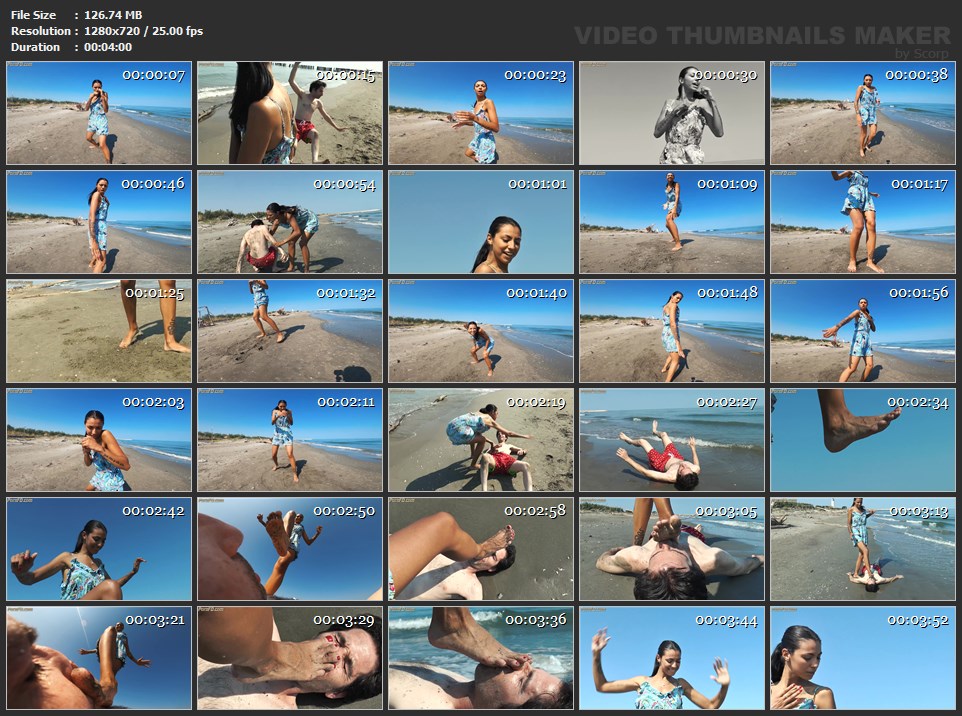
Task: Open the thumbnail at 00:03:05
Action: (x=672, y=549)
